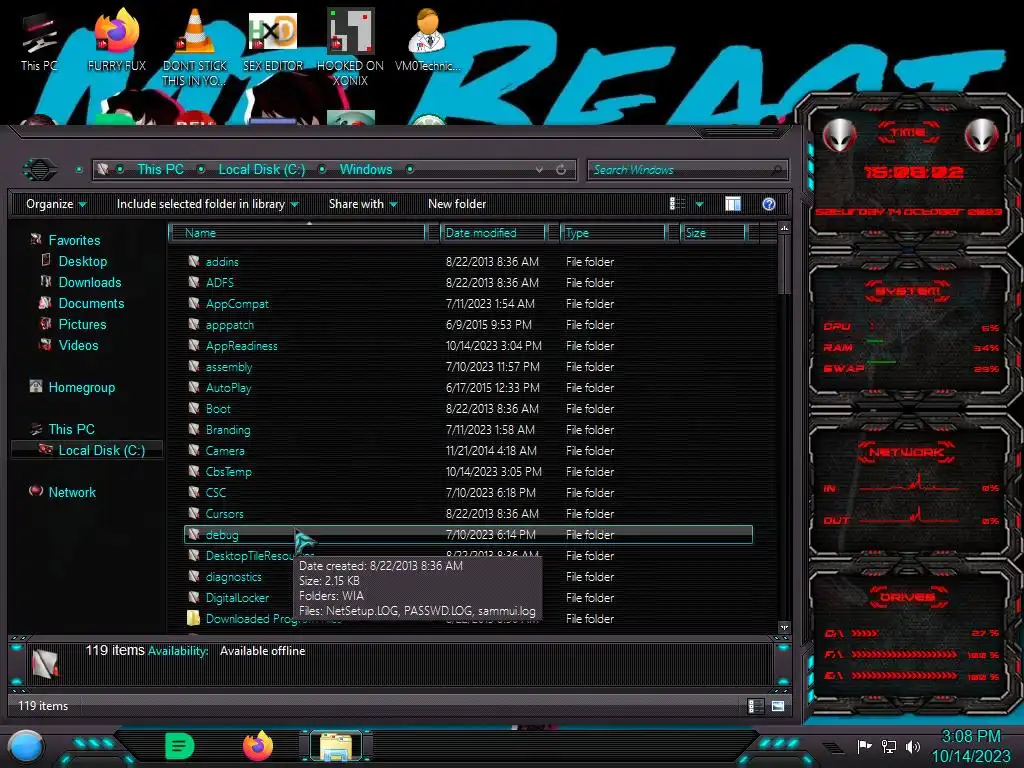Open Videos in the navigation pane
This screenshot has width=1024, height=768.
(69, 345)
